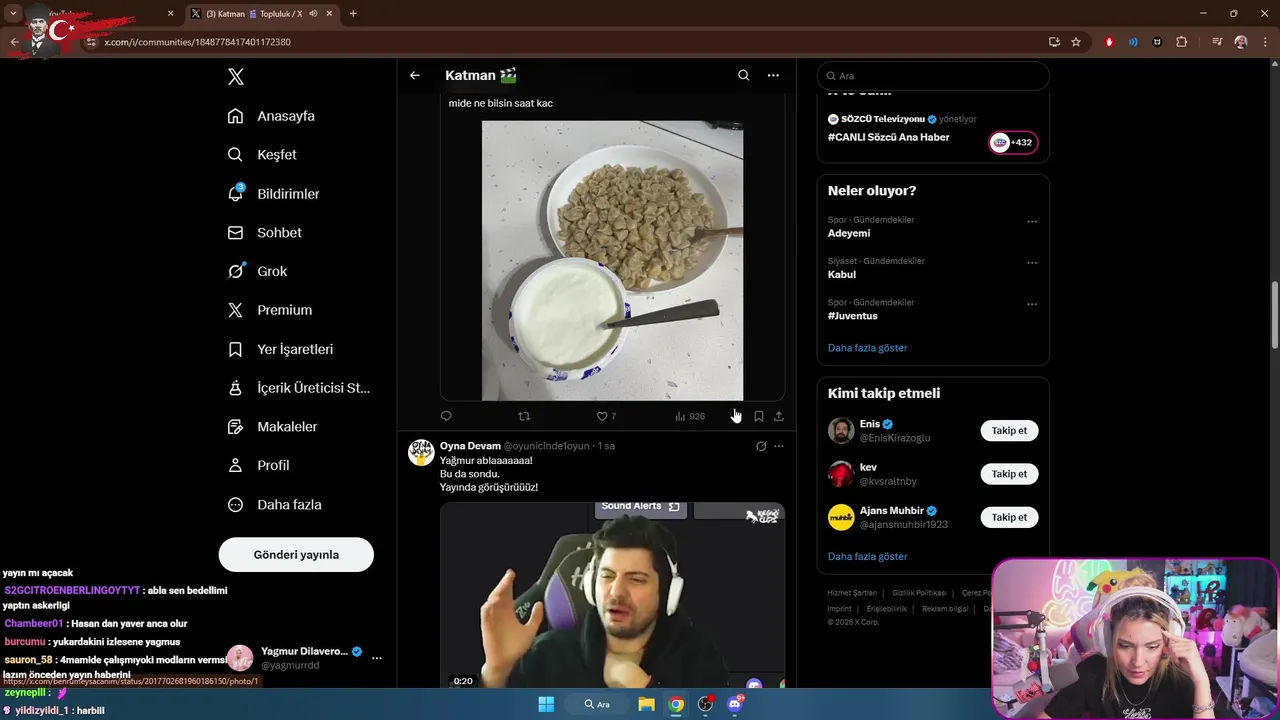Open Windows Start menu
Image resolution: width=1280 pixels, height=720 pixels.
pos(546,704)
